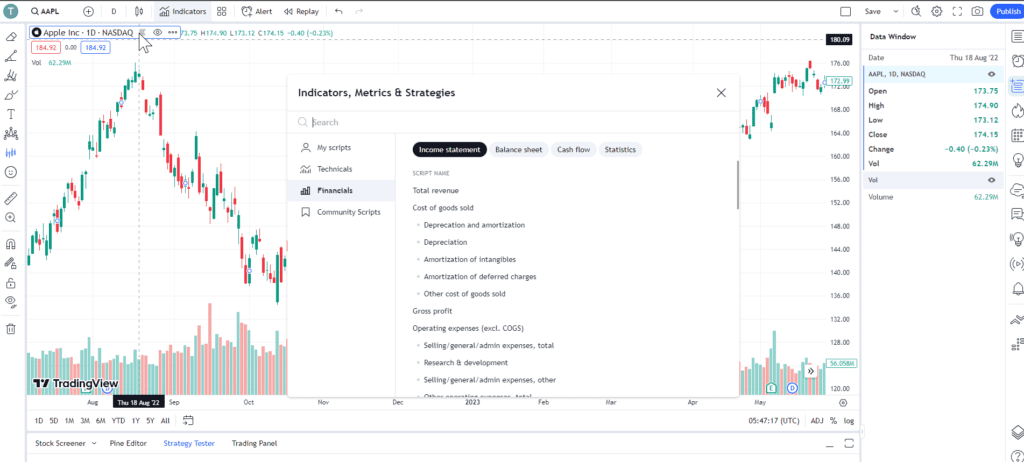Open Indicators from the top toolbar
Screen dimensions: 1024x462
[x=183, y=11]
